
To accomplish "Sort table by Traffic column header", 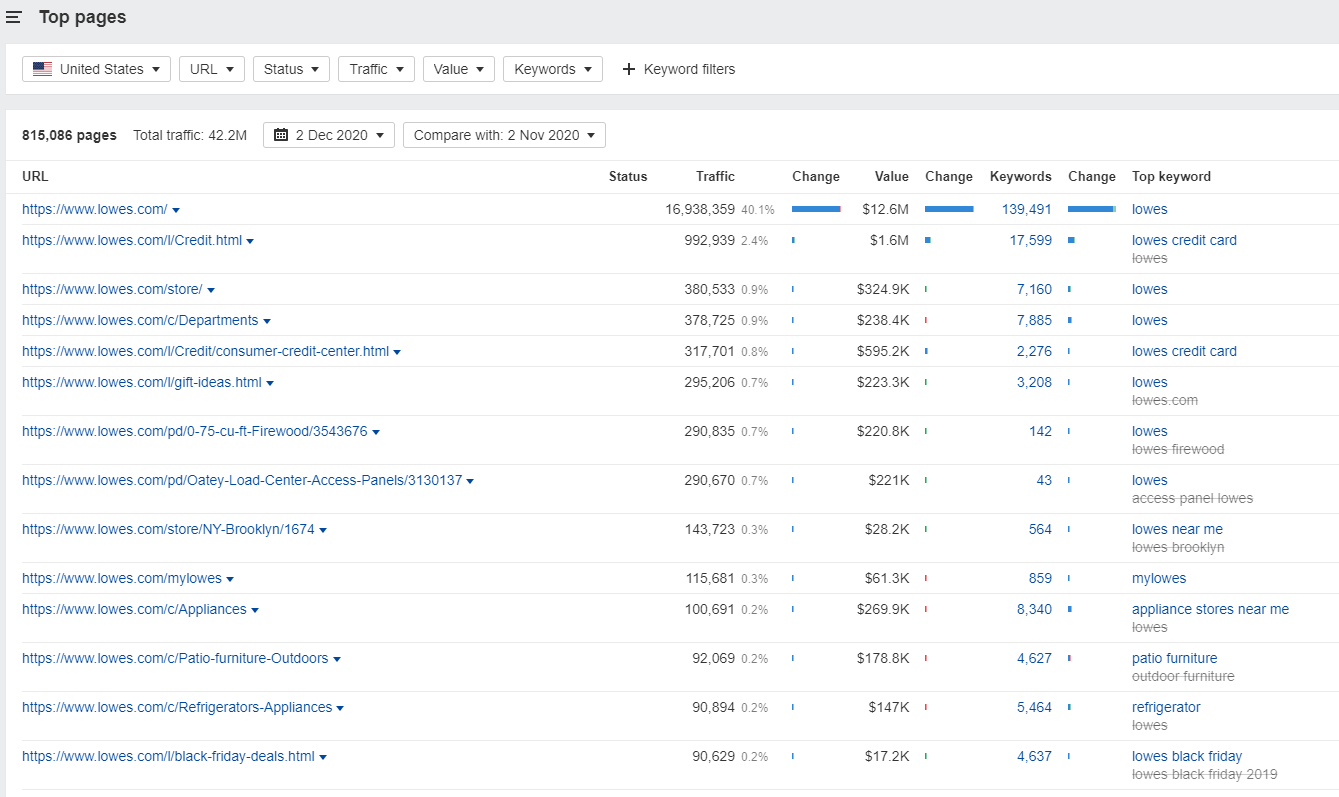I will tap(715, 176).
